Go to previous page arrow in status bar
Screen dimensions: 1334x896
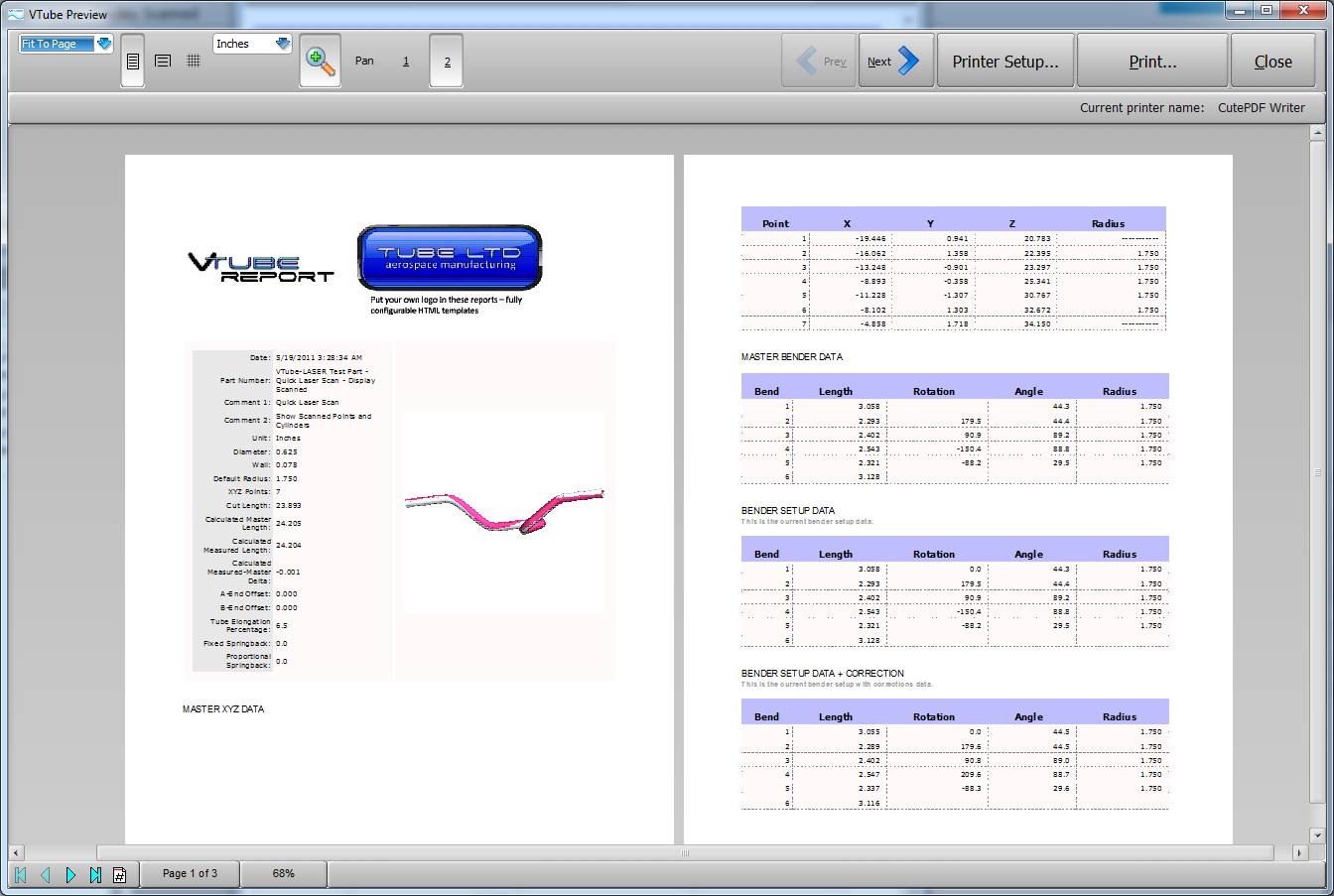point(45,874)
